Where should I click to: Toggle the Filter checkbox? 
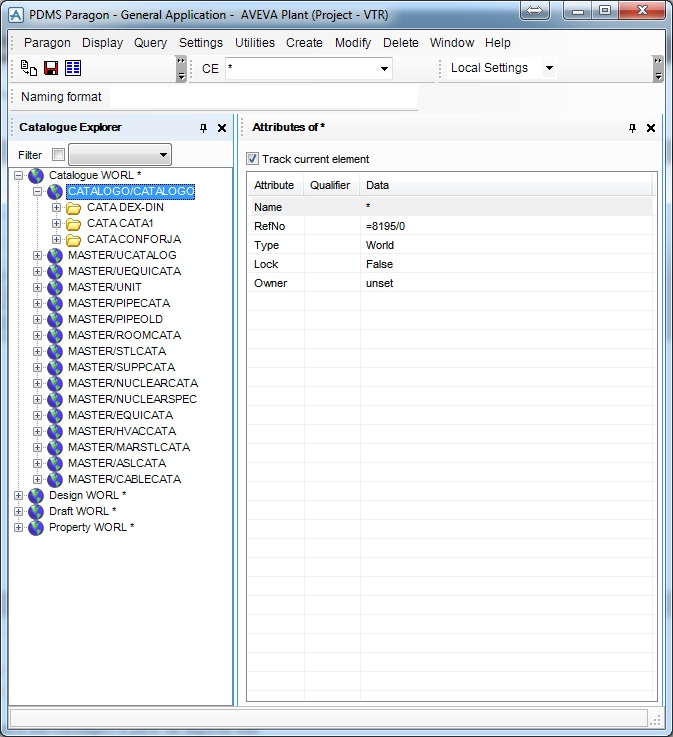[58, 155]
